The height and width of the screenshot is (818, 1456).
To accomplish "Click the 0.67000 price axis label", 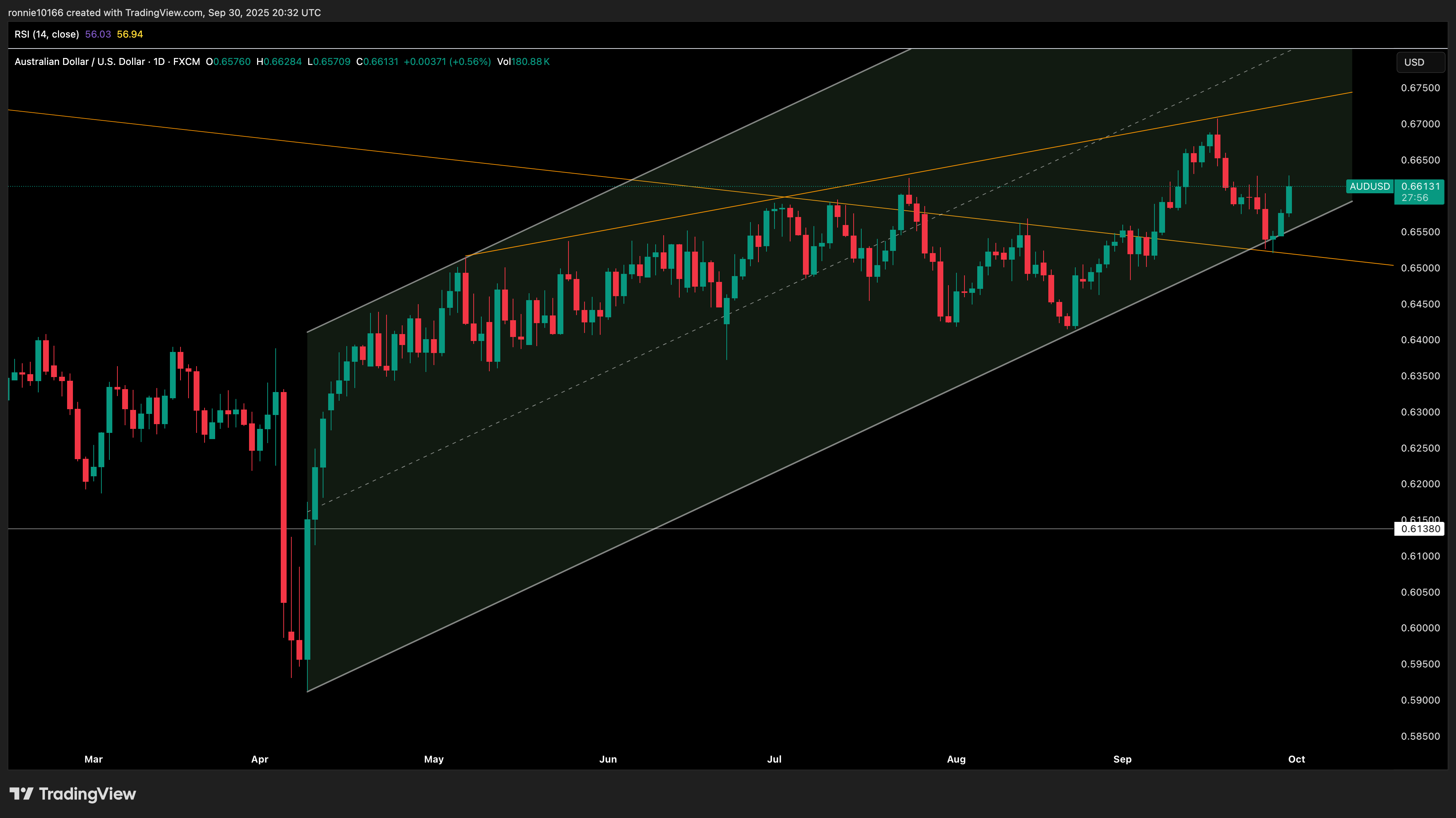I will (1420, 124).
